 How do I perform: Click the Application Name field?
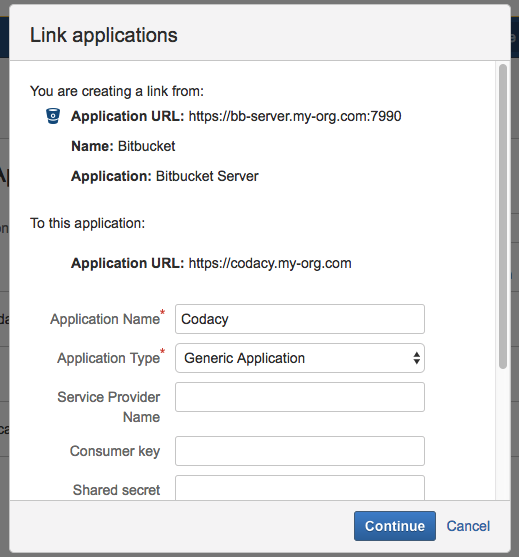tap(300, 319)
